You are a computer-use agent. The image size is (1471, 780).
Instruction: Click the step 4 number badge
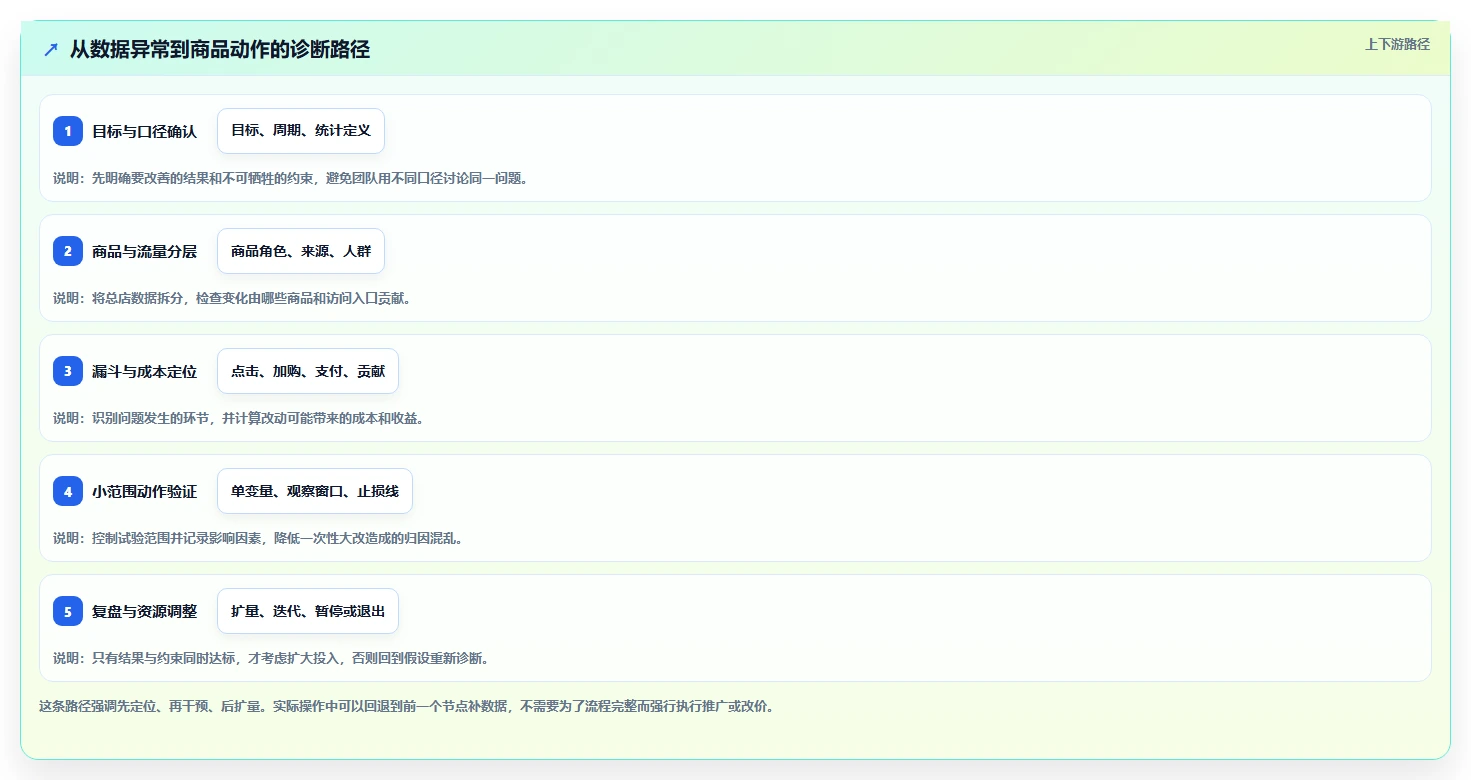[68, 491]
